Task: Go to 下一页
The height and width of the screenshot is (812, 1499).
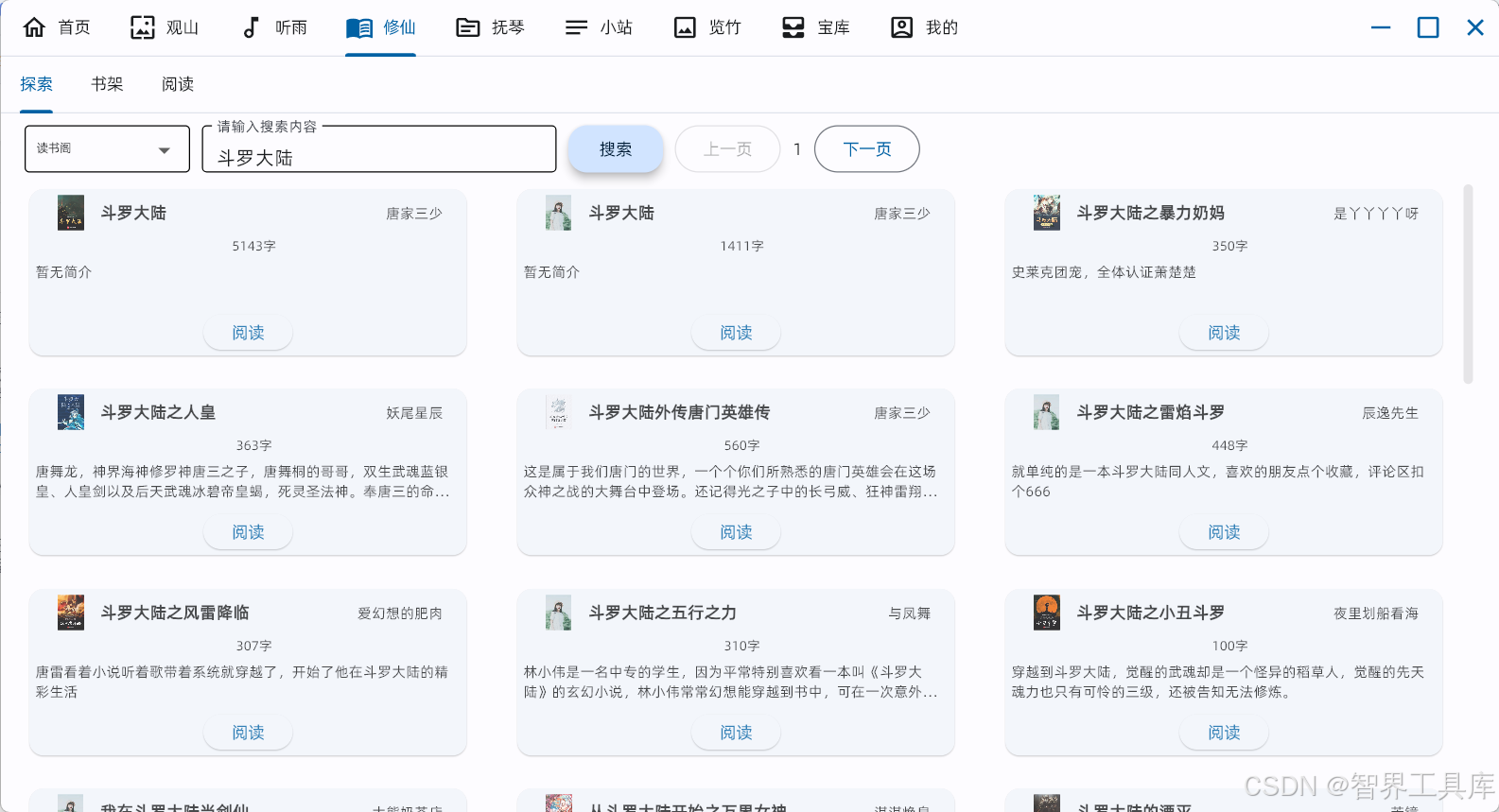Action: pos(867,149)
